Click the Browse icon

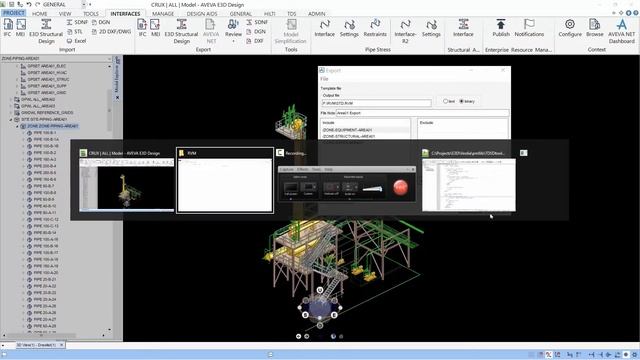pyautogui.click(x=595, y=28)
